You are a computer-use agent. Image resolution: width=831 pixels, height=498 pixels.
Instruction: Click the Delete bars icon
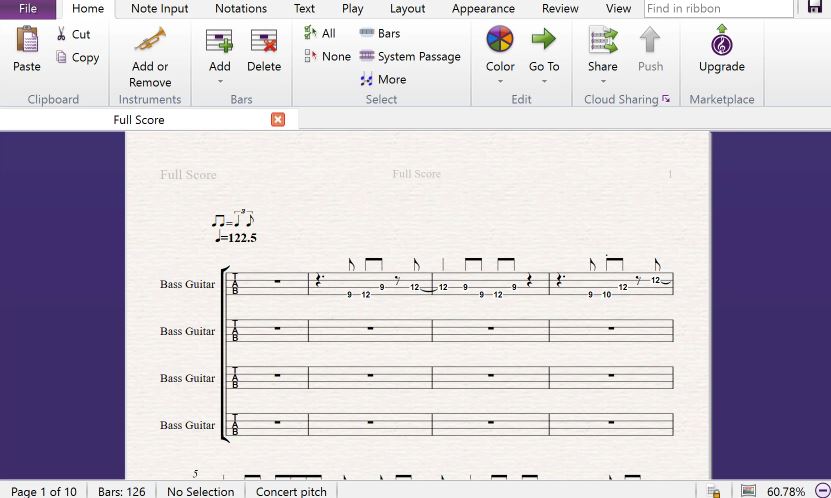tap(264, 41)
